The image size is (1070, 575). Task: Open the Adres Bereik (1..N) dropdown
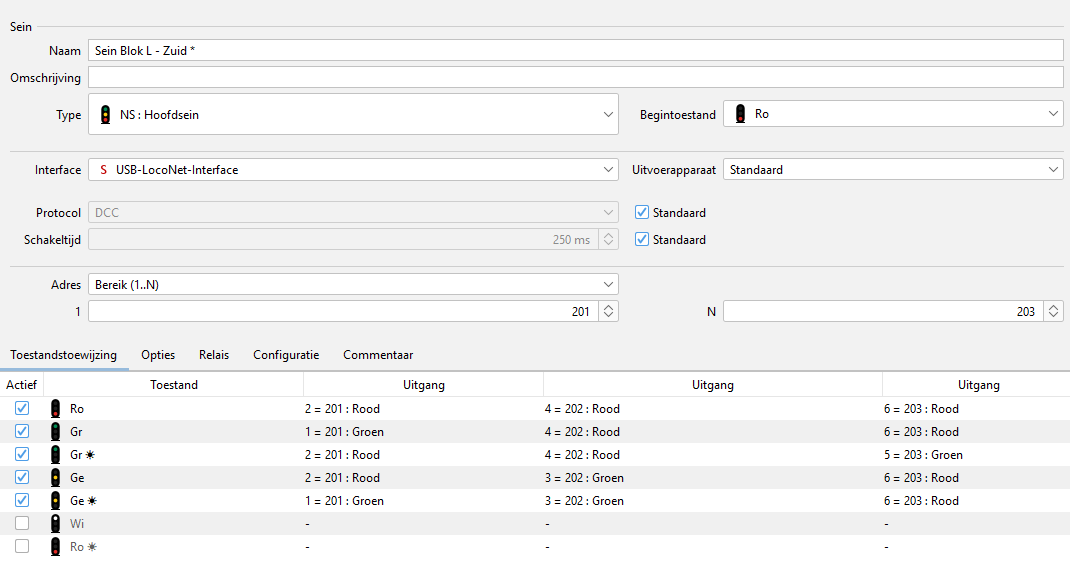[x=353, y=285]
